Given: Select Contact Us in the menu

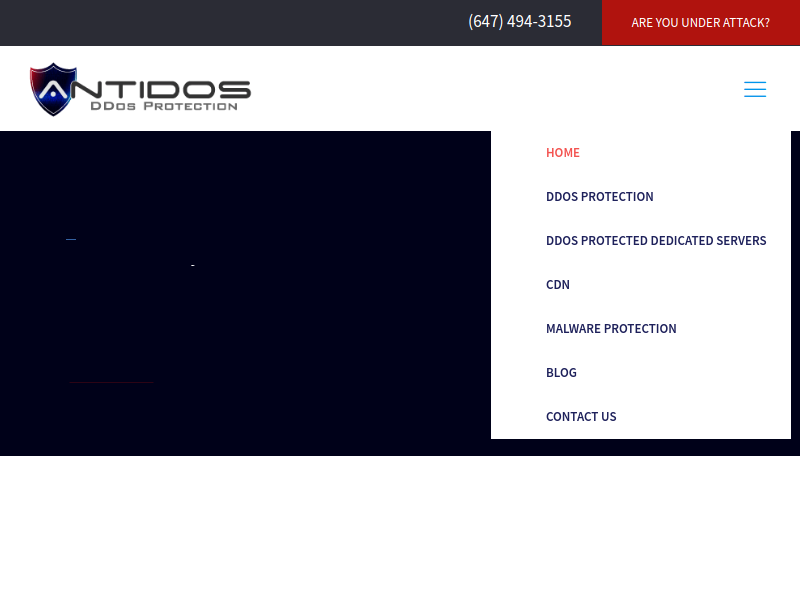Looking at the screenshot, I should pos(581,417).
